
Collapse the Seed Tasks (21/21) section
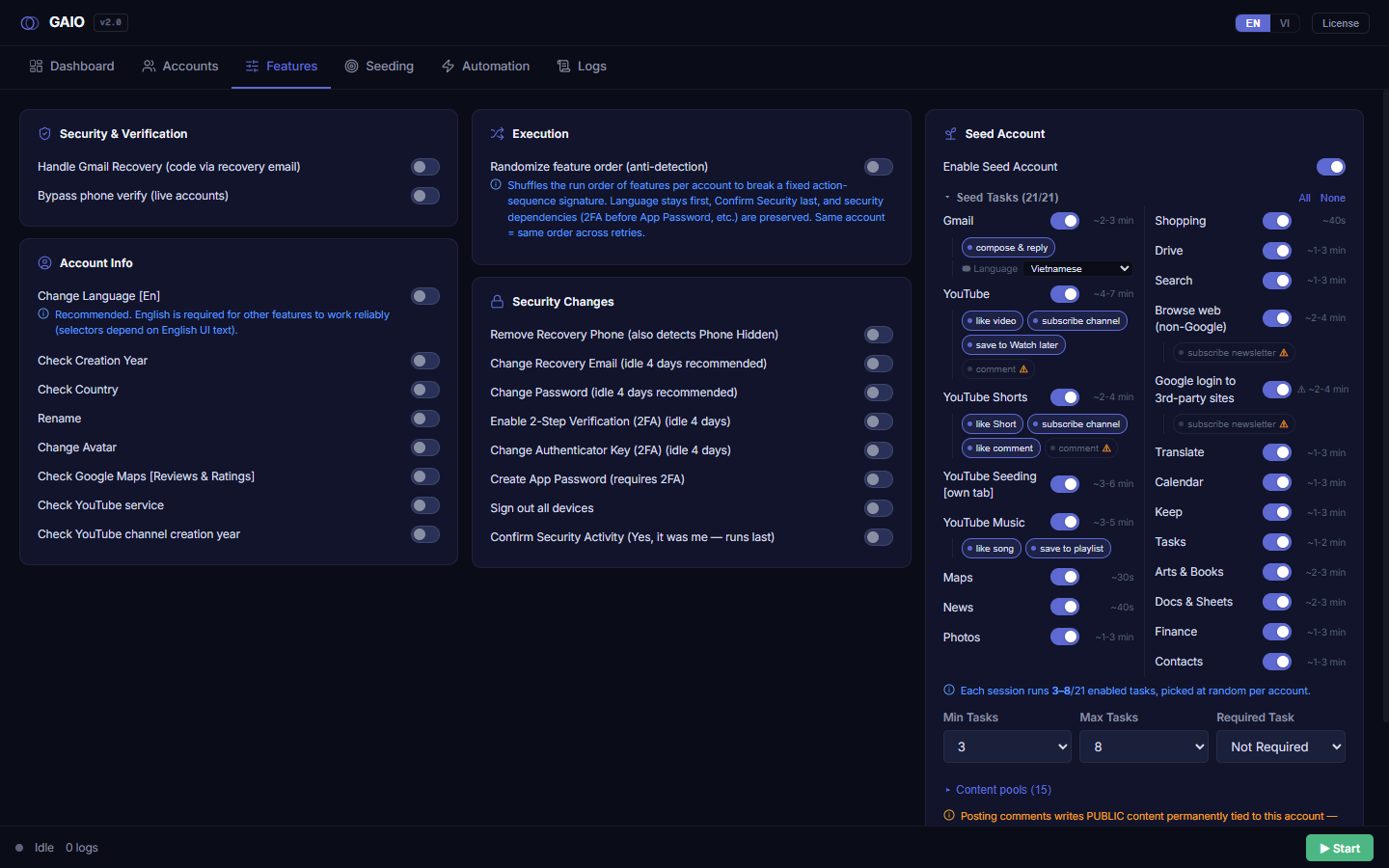tap(1001, 198)
